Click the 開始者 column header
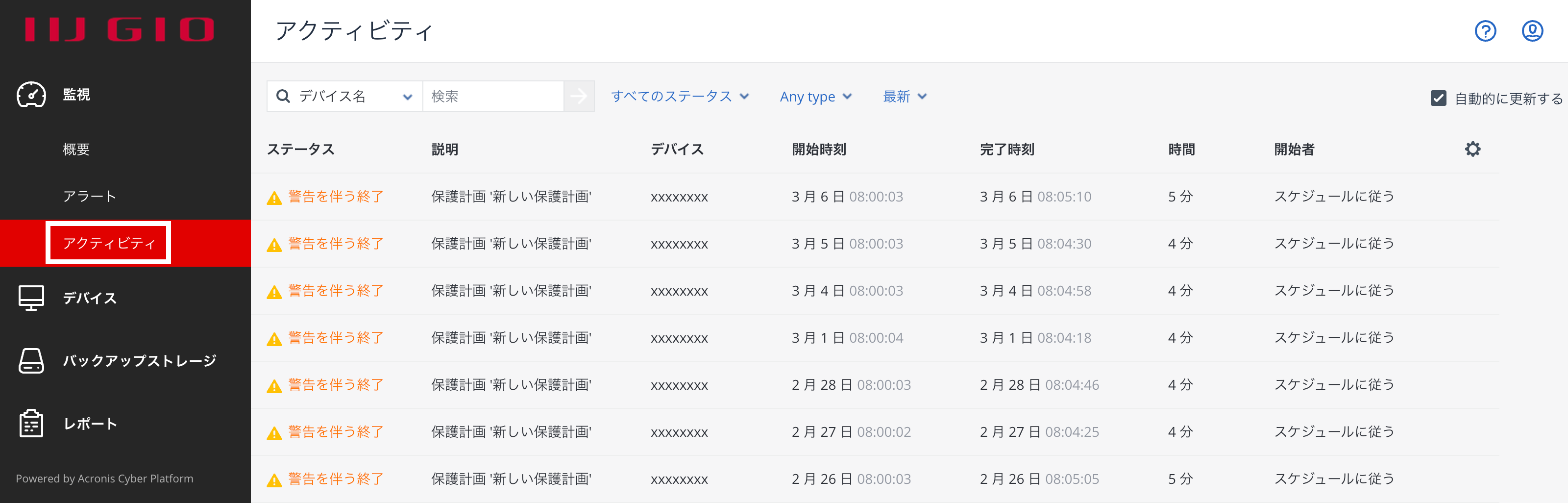 1294,149
